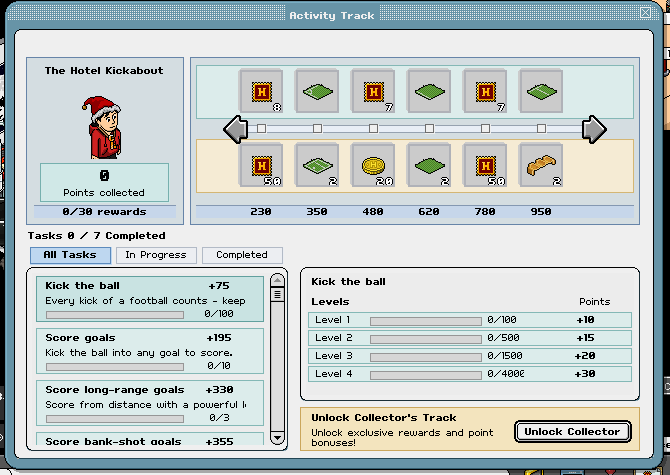Select the Kick the ball task
670x475 pixels.
pyautogui.click(x=150, y=299)
